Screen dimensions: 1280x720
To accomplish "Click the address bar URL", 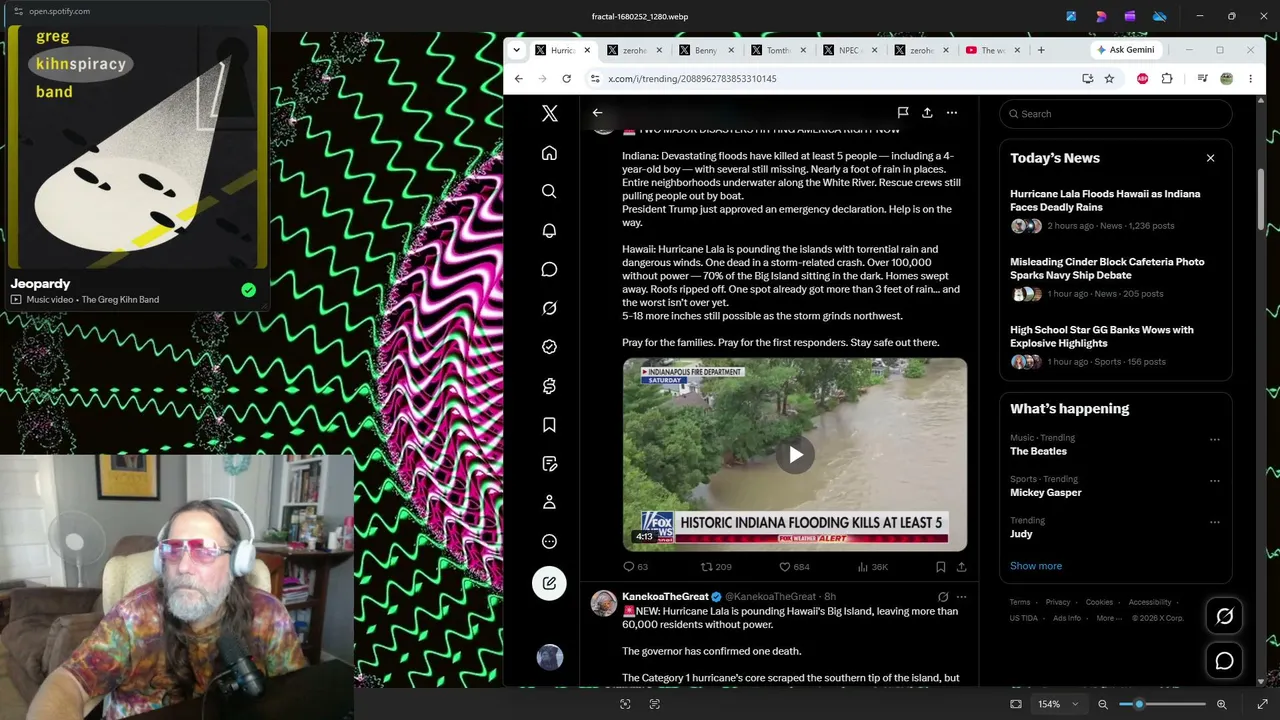I will pos(692,78).
